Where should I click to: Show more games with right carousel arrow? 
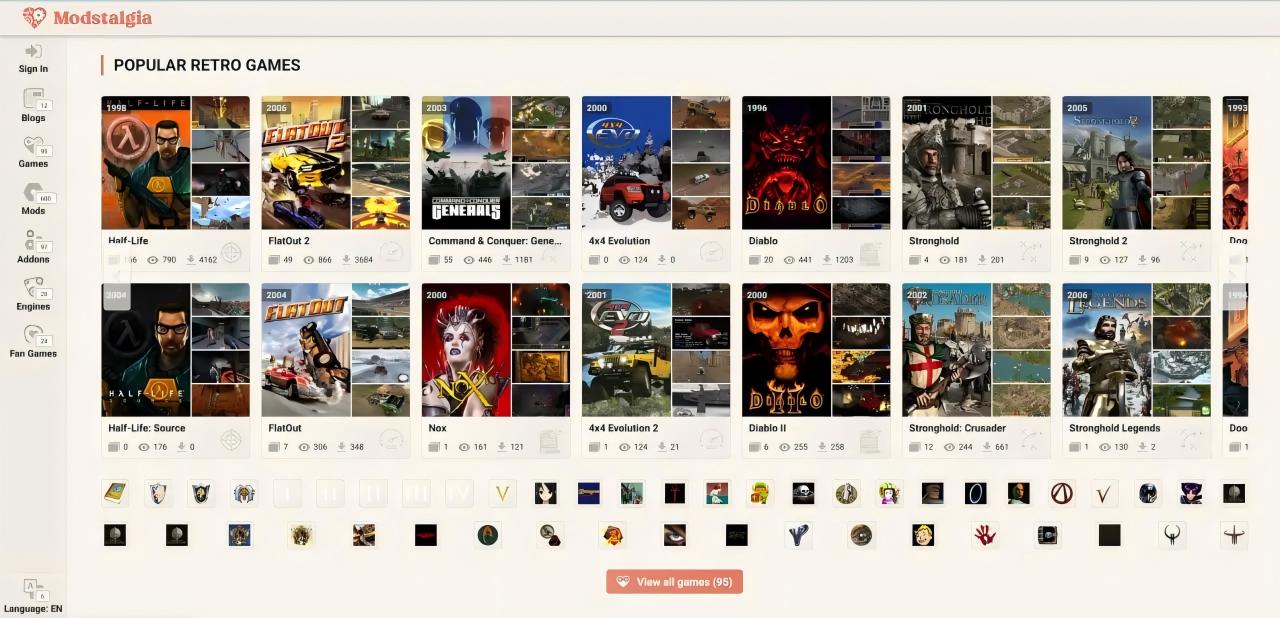pos(1233,274)
